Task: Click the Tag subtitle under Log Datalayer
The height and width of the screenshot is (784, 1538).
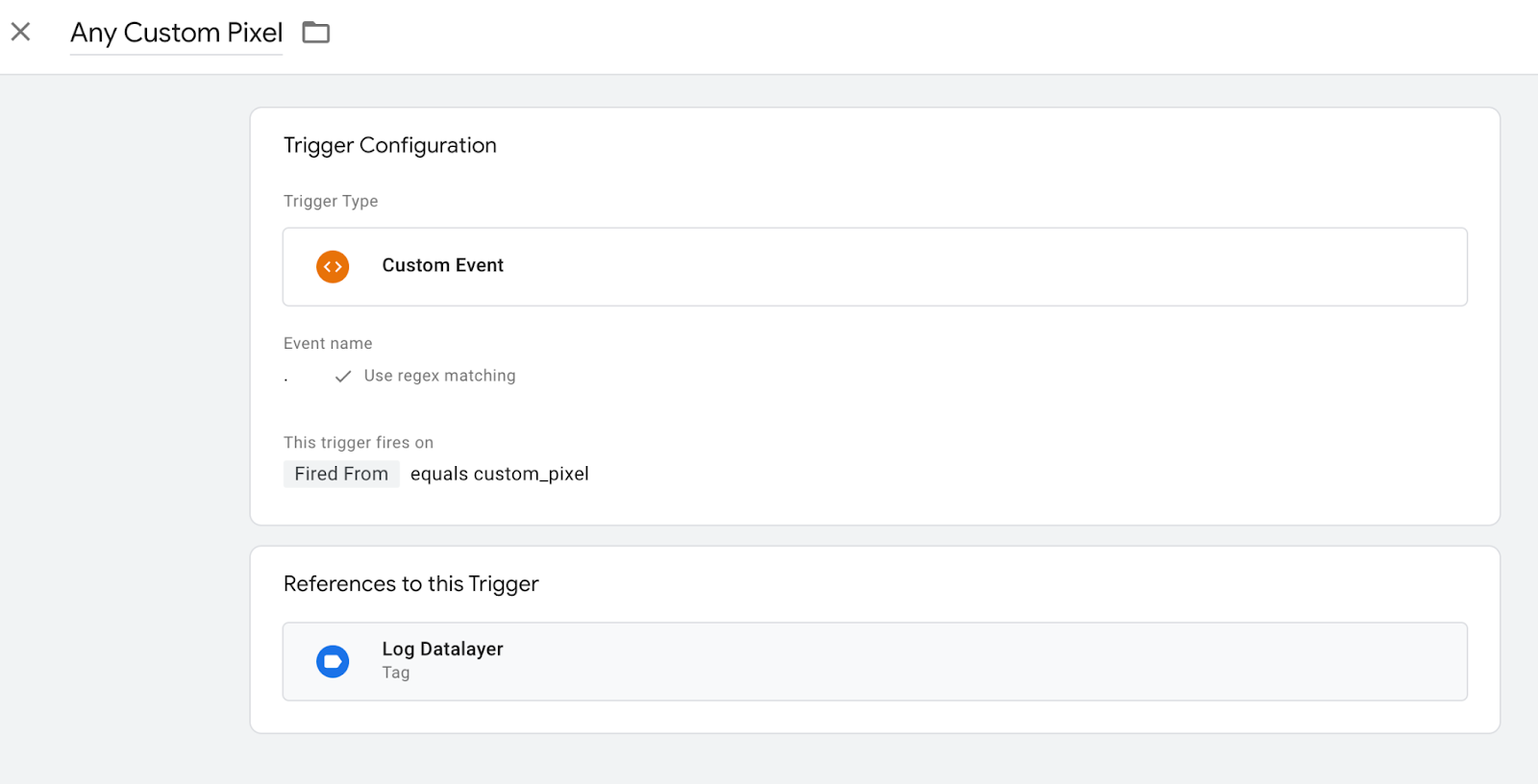Action: point(396,673)
